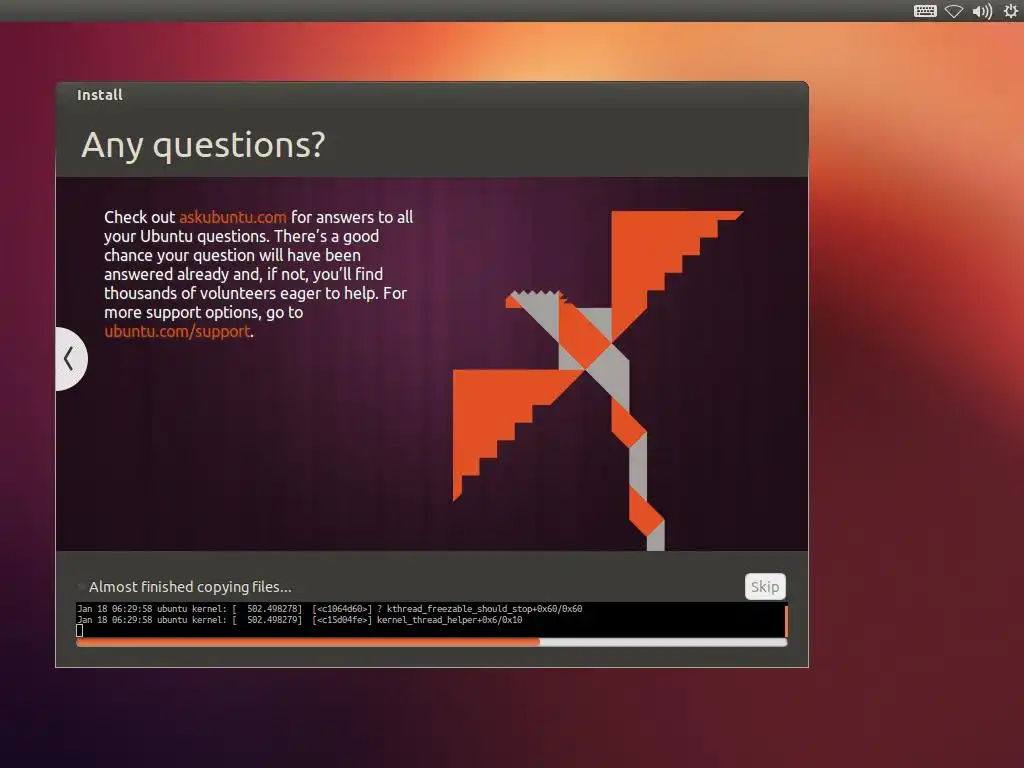Click the terminal cursor on the empty line
1024x768 pixels.
pos(80,630)
